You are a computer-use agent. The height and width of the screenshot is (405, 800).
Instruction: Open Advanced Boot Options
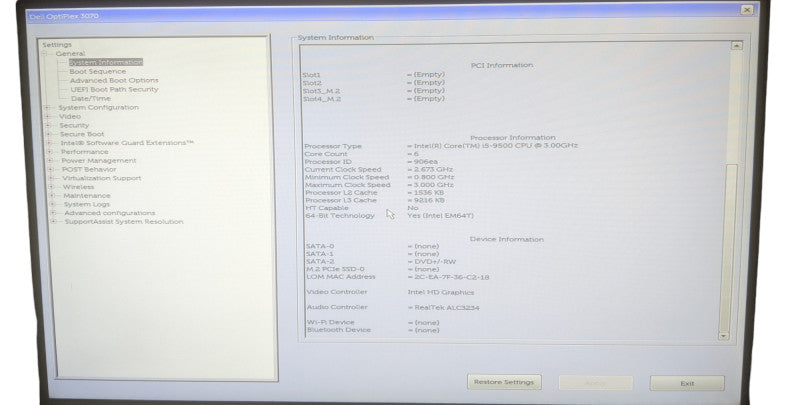pos(114,81)
